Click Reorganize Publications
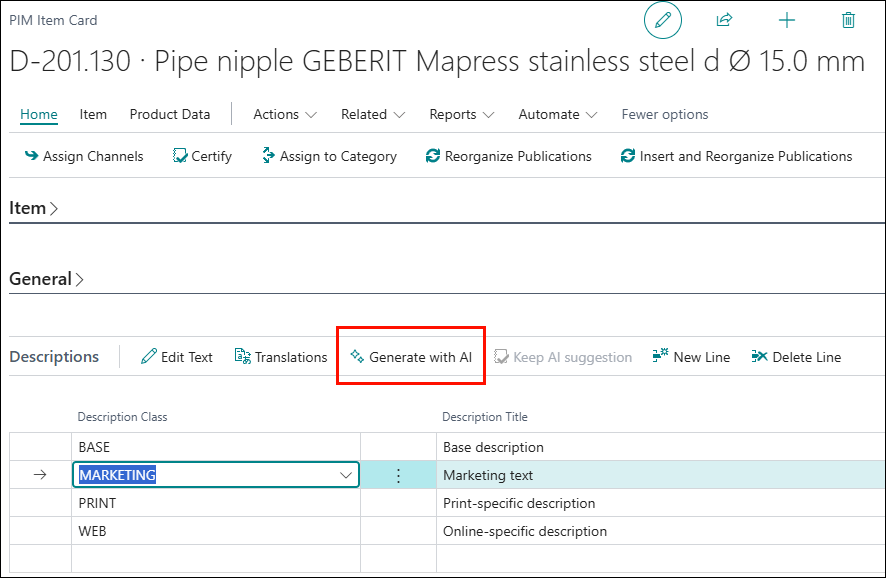This screenshot has width=886, height=578. pyautogui.click(x=509, y=156)
